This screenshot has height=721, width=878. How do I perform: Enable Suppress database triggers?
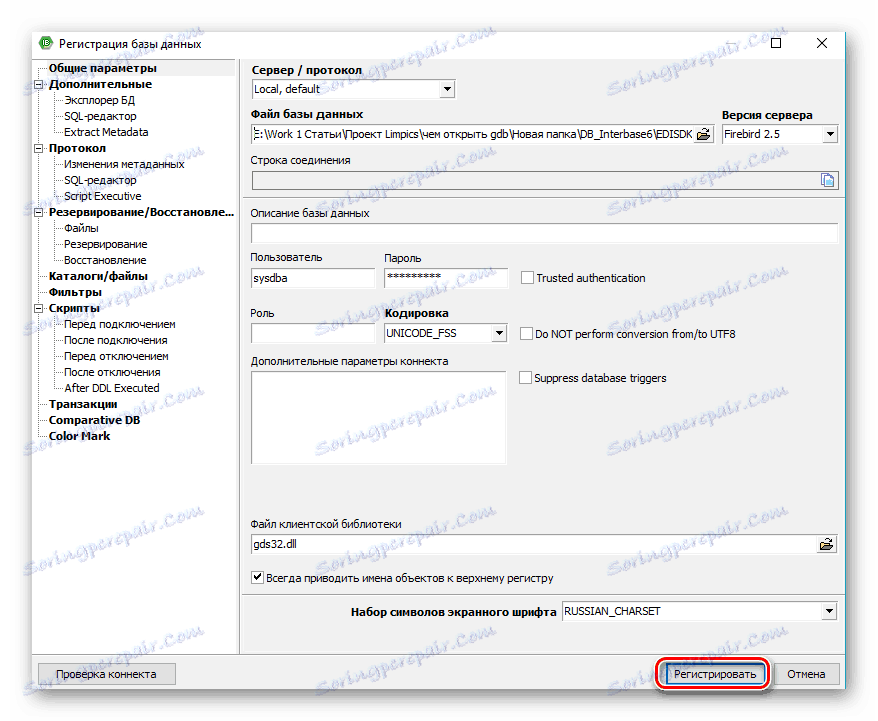[x=525, y=378]
